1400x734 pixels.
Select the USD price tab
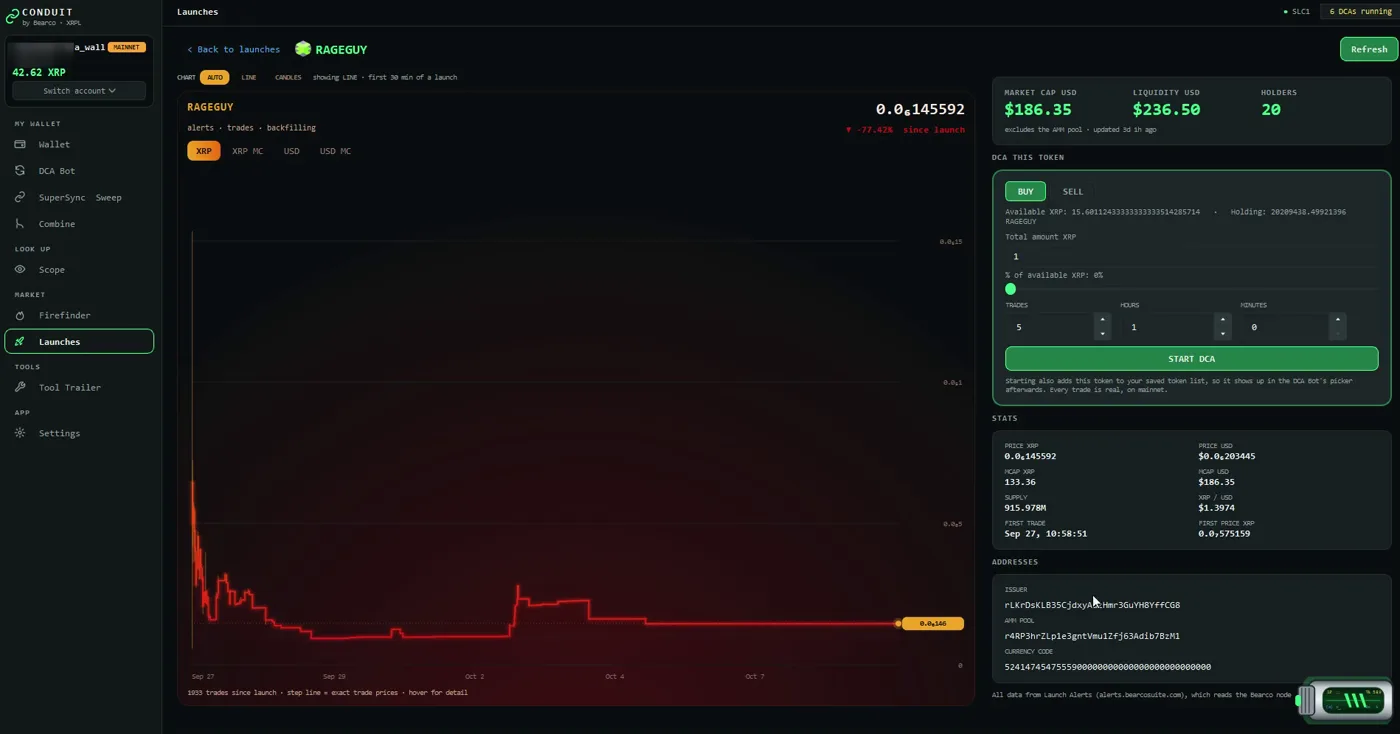[291, 151]
